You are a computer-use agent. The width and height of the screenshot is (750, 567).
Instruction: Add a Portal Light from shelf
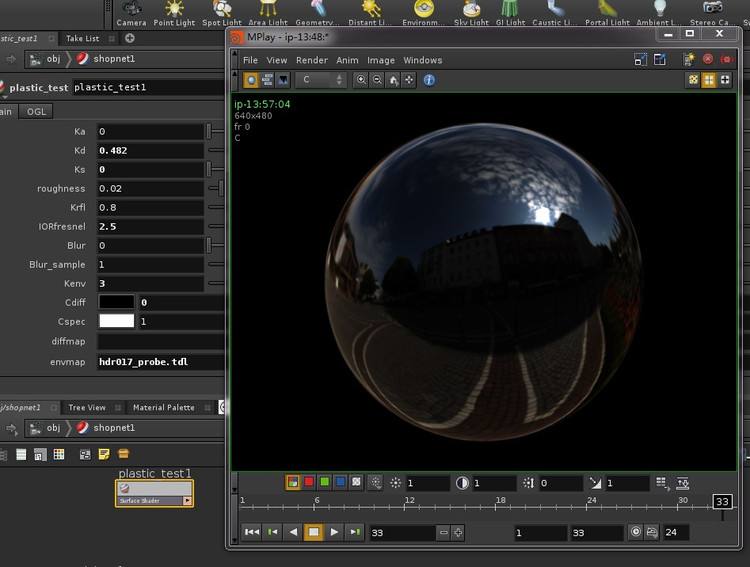point(609,13)
